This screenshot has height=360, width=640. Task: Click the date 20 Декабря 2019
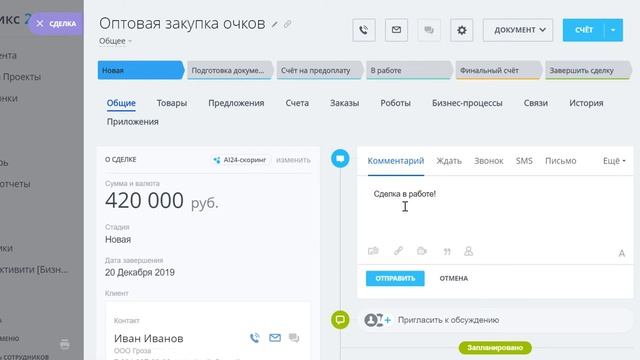[x=140, y=272]
